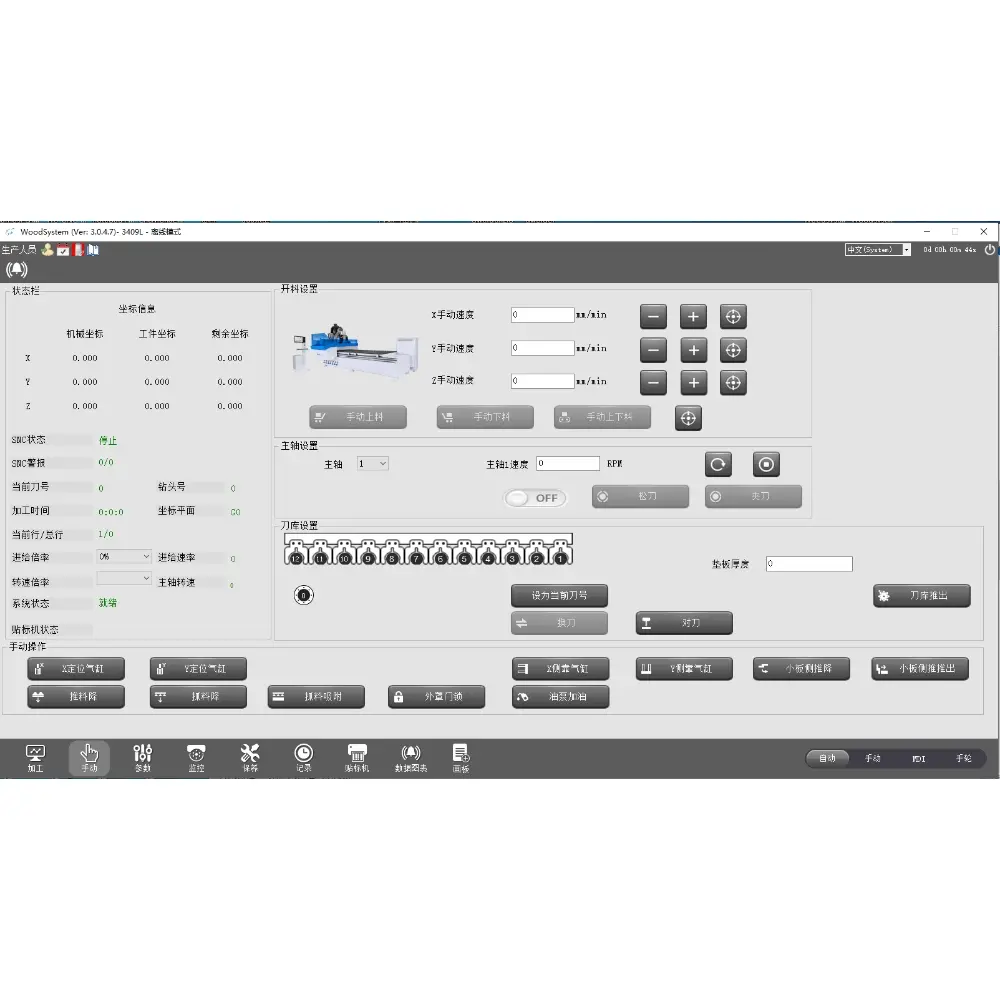This screenshot has height=1000, width=1000.
Task: Click the 垫板厚度 input field
Action: tap(809, 564)
